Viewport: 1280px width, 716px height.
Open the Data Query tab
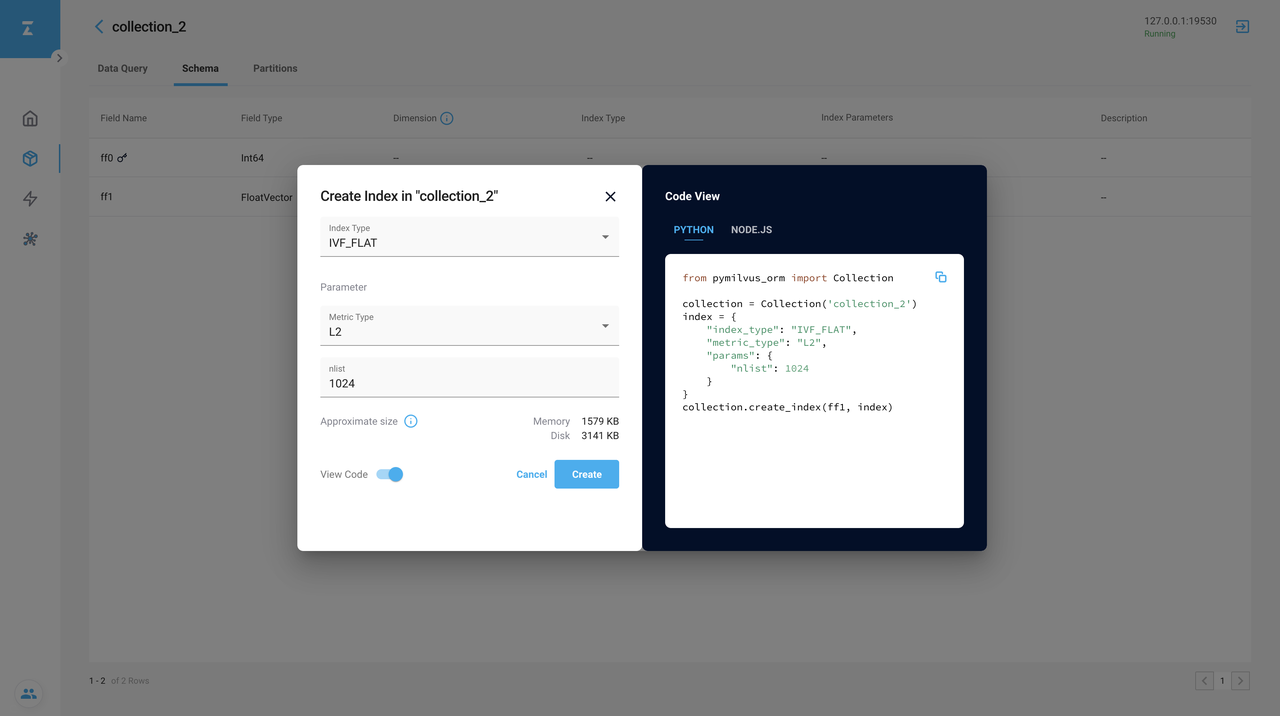point(122,68)
